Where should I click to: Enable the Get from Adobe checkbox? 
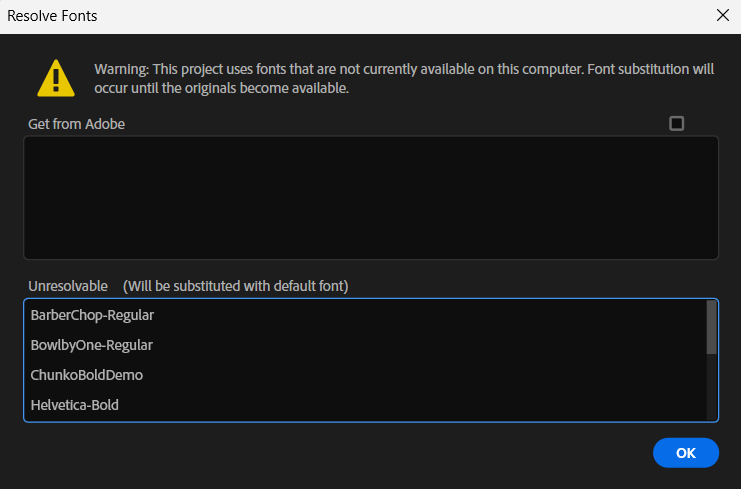click(677, 124)
